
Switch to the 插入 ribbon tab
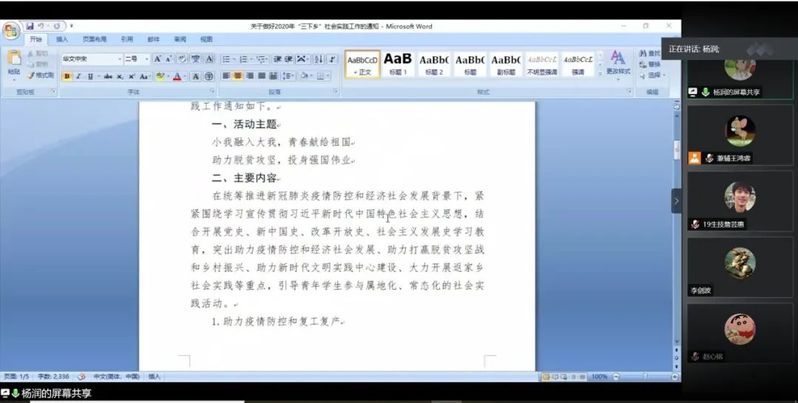click(x=62, y=39)
